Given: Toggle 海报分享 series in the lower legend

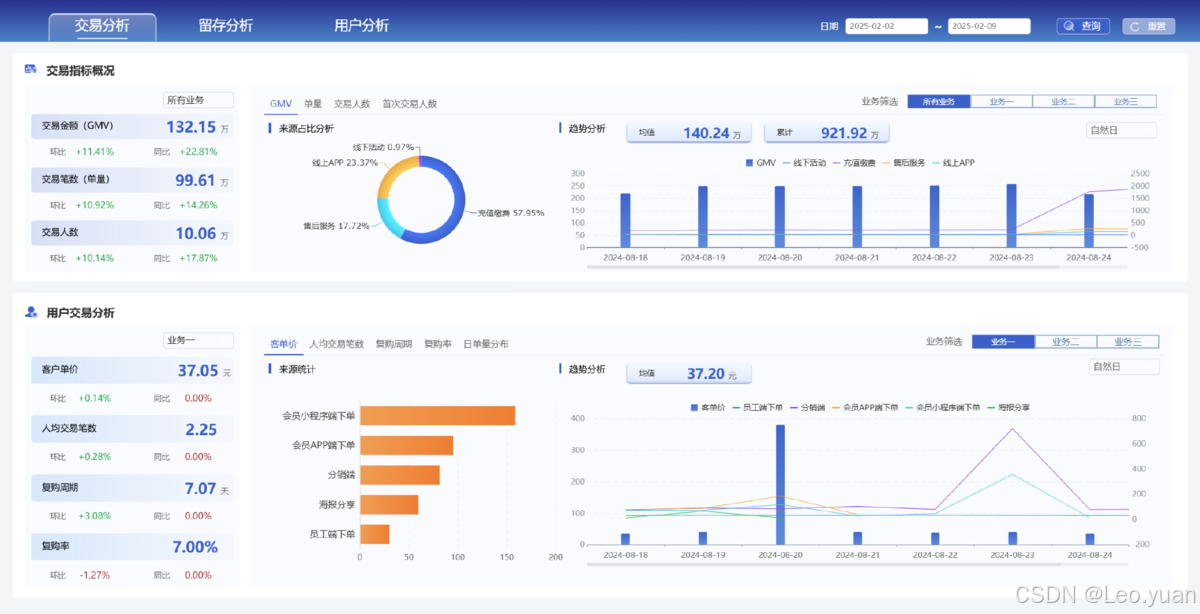Looking at the screenshot, I should click(x=1008, y=407).
